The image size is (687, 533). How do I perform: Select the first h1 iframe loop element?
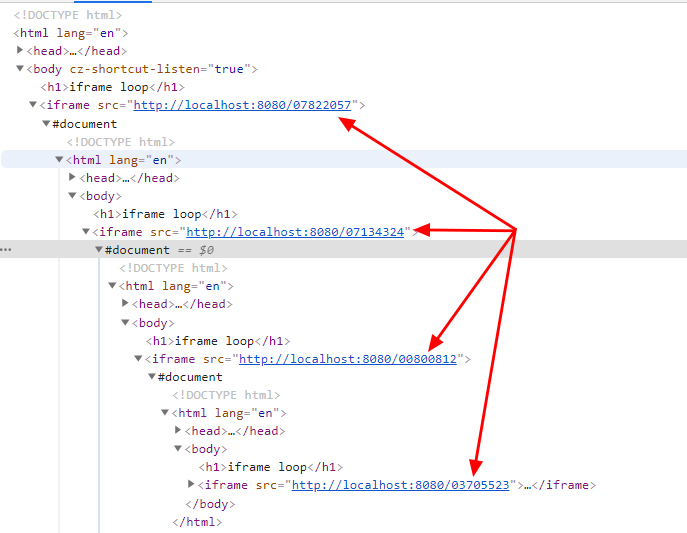tap(112, 87)
